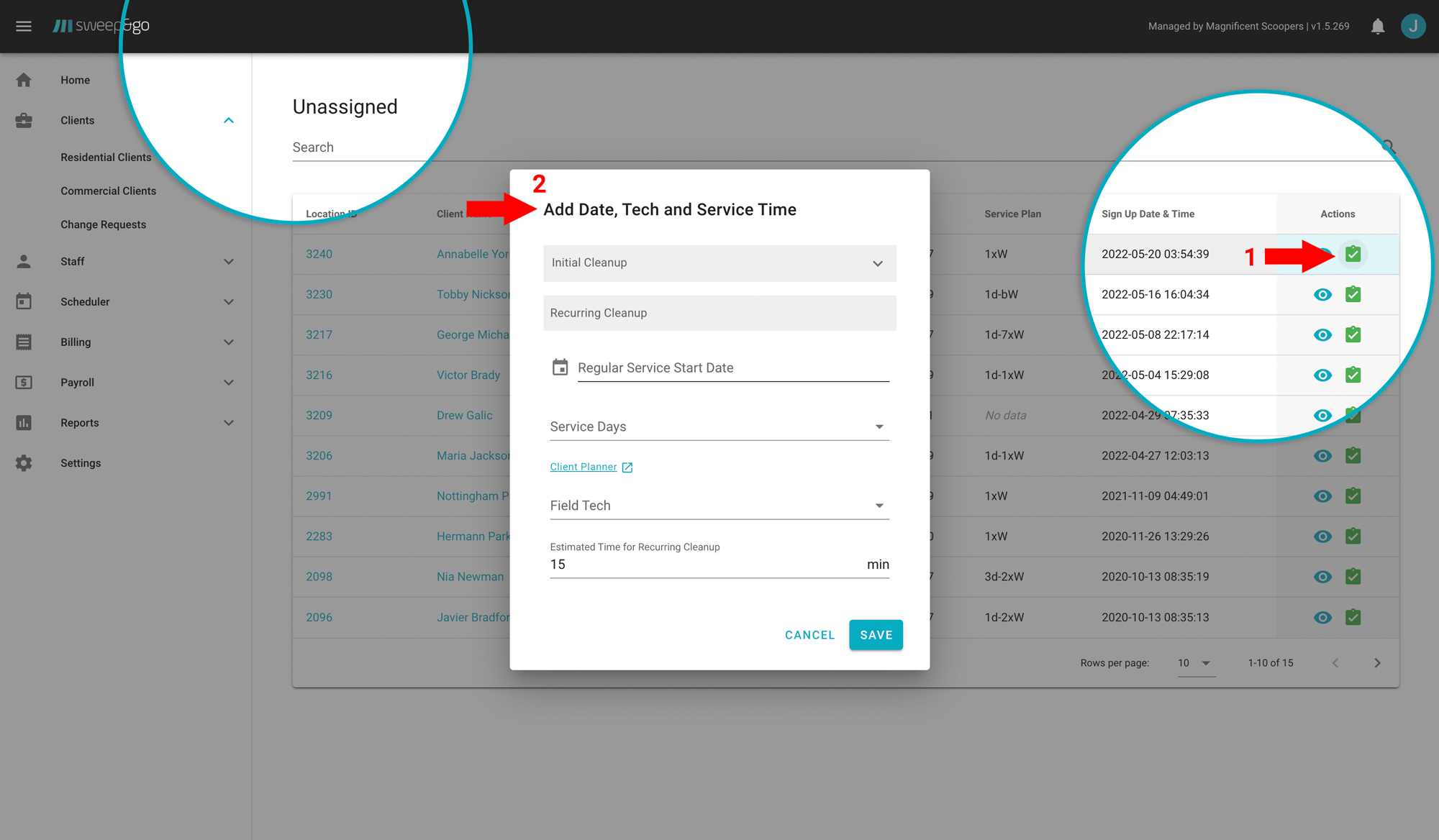Open the hamburger navigation menu

[23, 26]
